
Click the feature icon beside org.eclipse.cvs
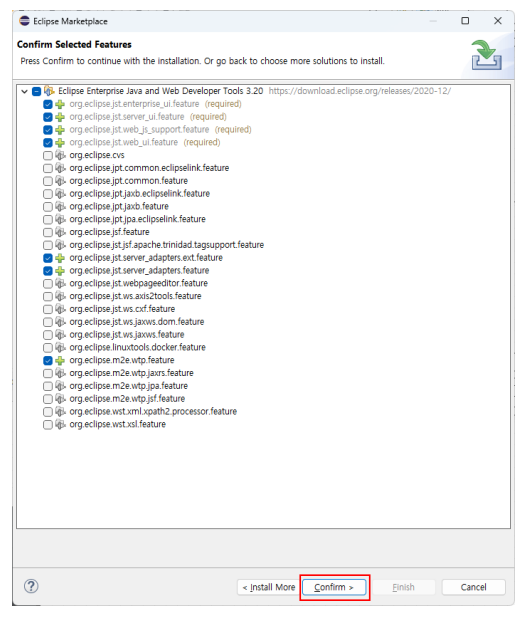pyautogui.click(x=60, y=155)
